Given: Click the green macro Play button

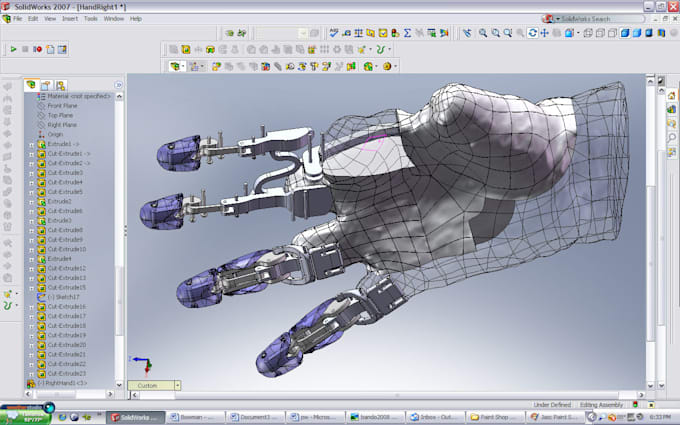Looking at the screenshot, I should [x=13, y=48].
